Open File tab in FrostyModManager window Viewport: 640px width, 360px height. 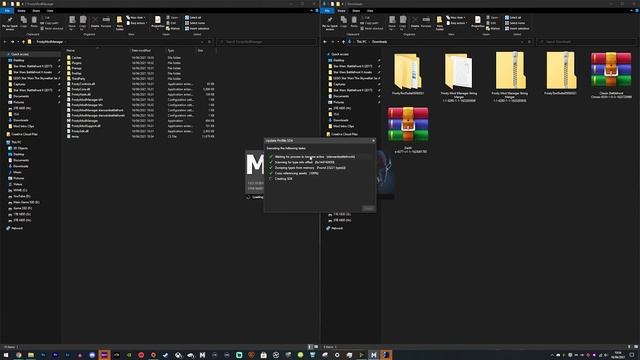coord(7,11)
